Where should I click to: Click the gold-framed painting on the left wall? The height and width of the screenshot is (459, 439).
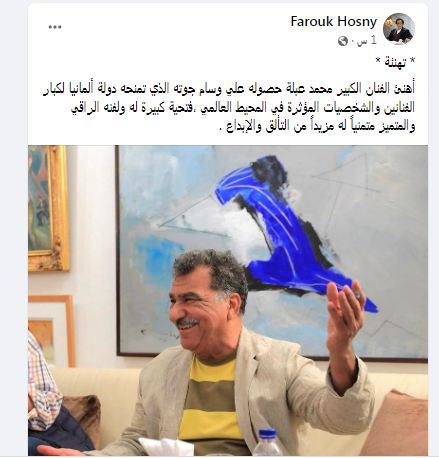48,208
